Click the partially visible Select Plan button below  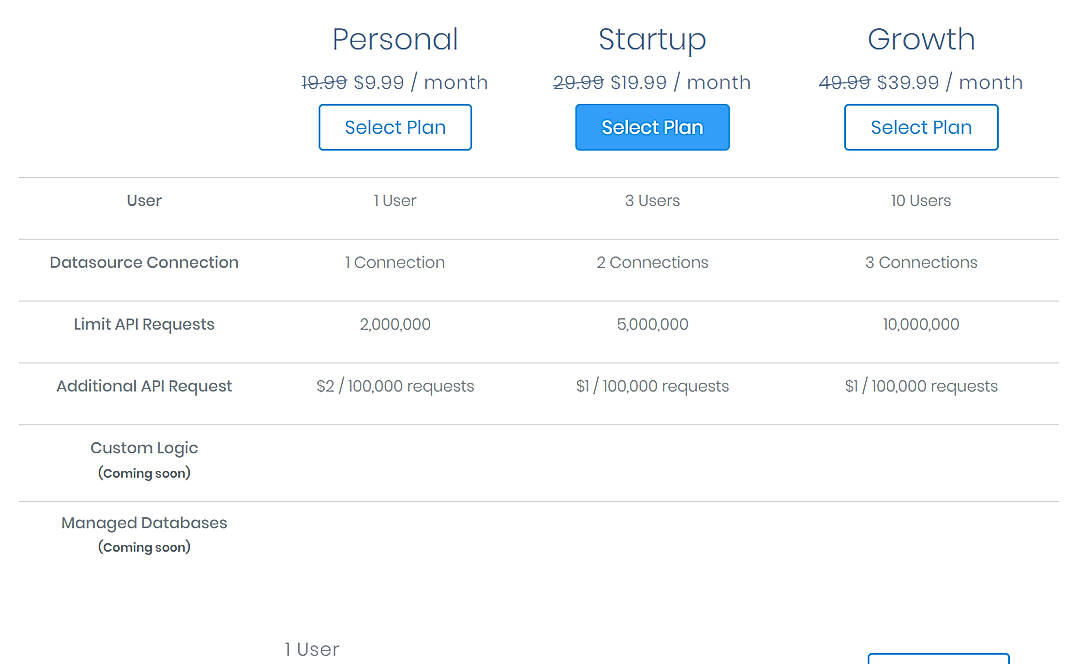click(x=937, y=658)
